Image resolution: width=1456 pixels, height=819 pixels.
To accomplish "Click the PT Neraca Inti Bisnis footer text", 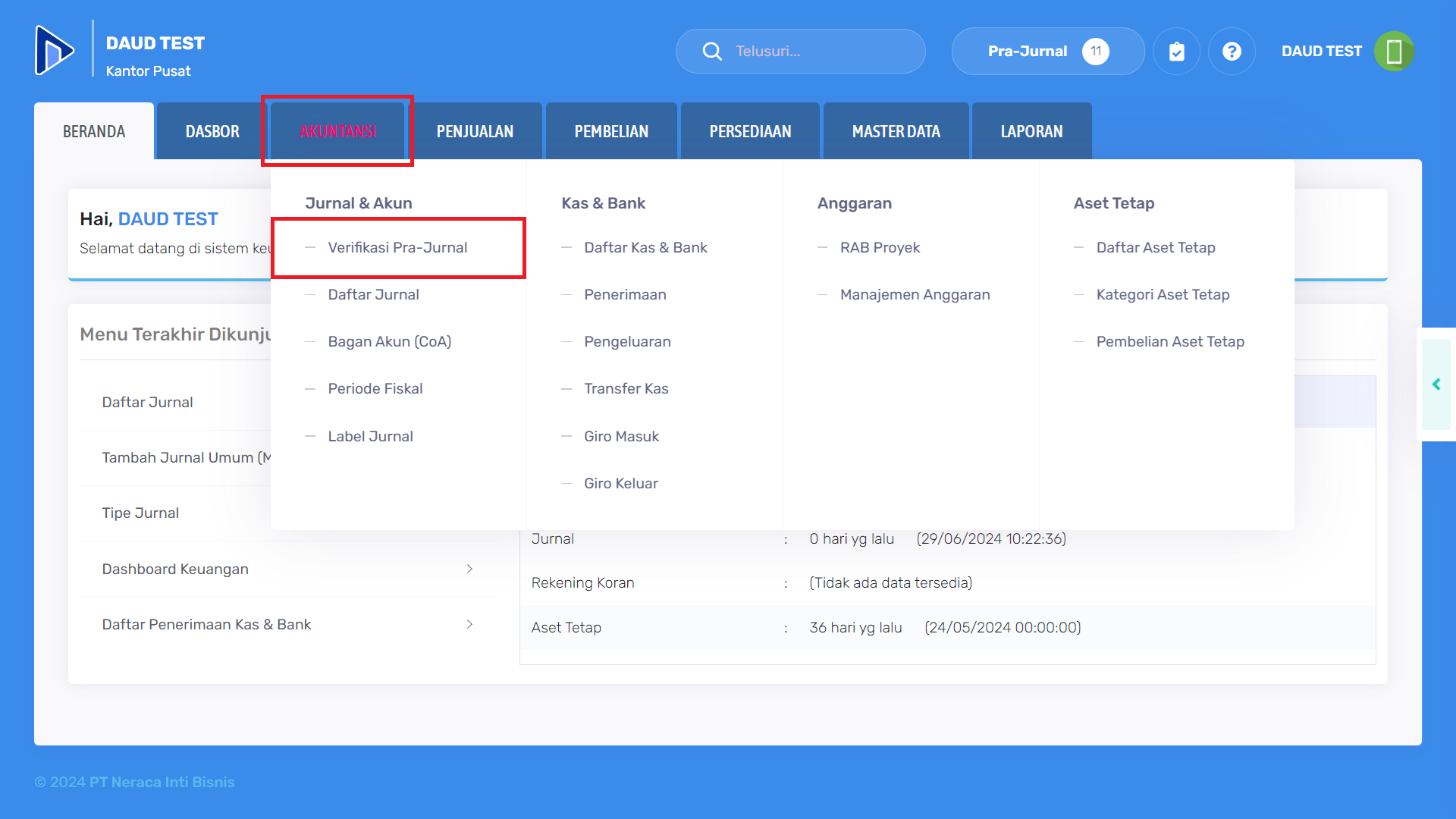I will [x=162, y=782].
